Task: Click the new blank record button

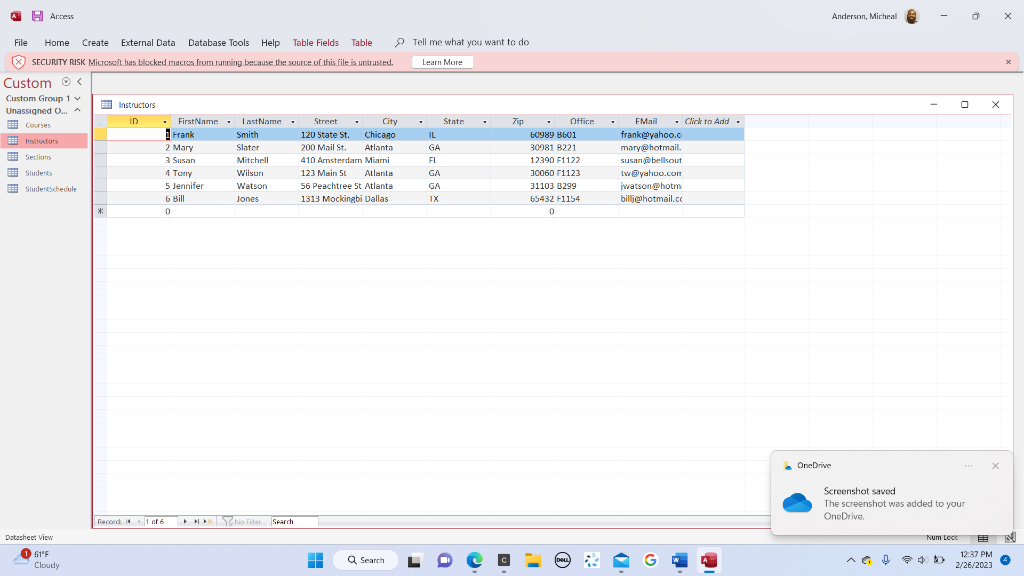Action: click(x=209, y=522)
